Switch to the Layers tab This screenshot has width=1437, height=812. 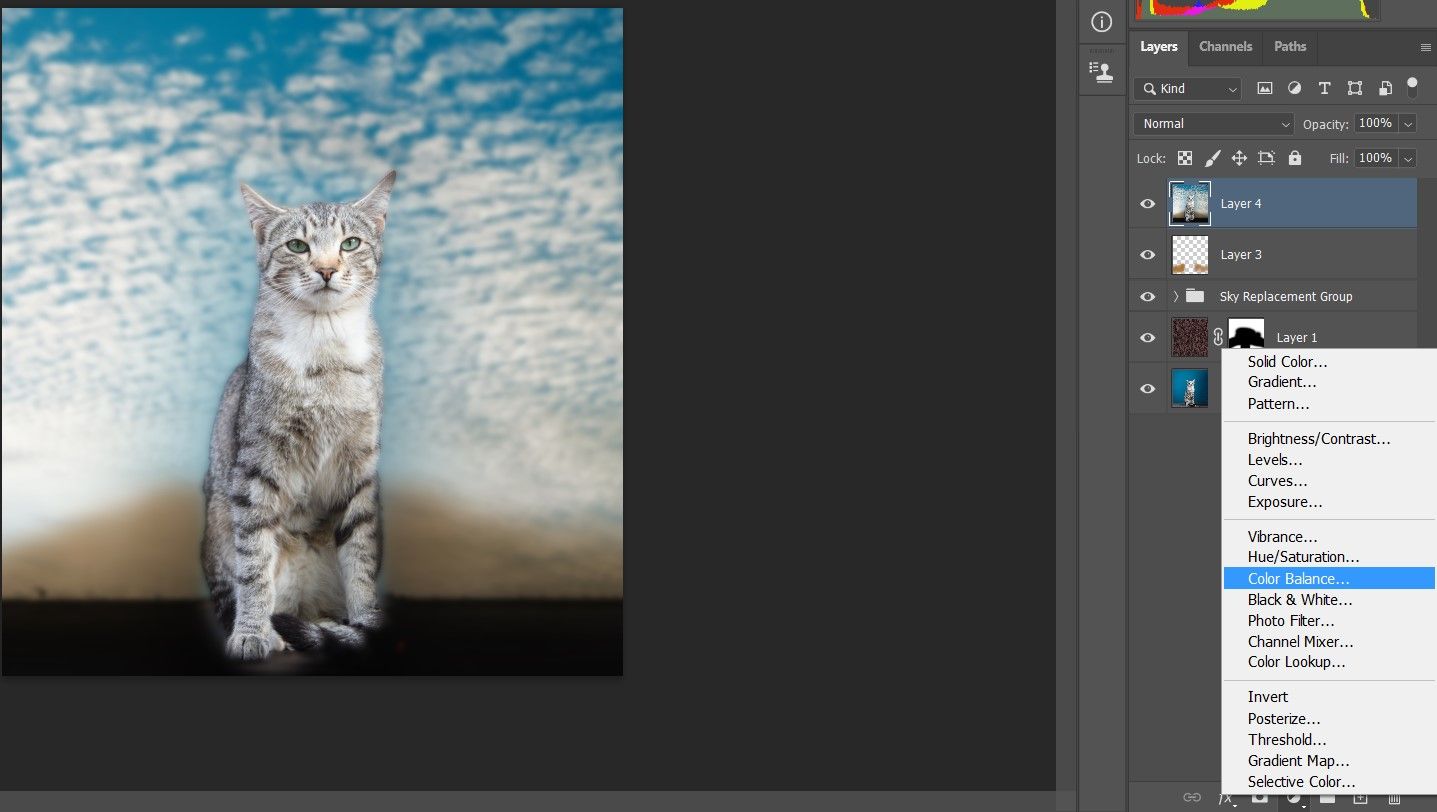click(x=1159, y=47)
